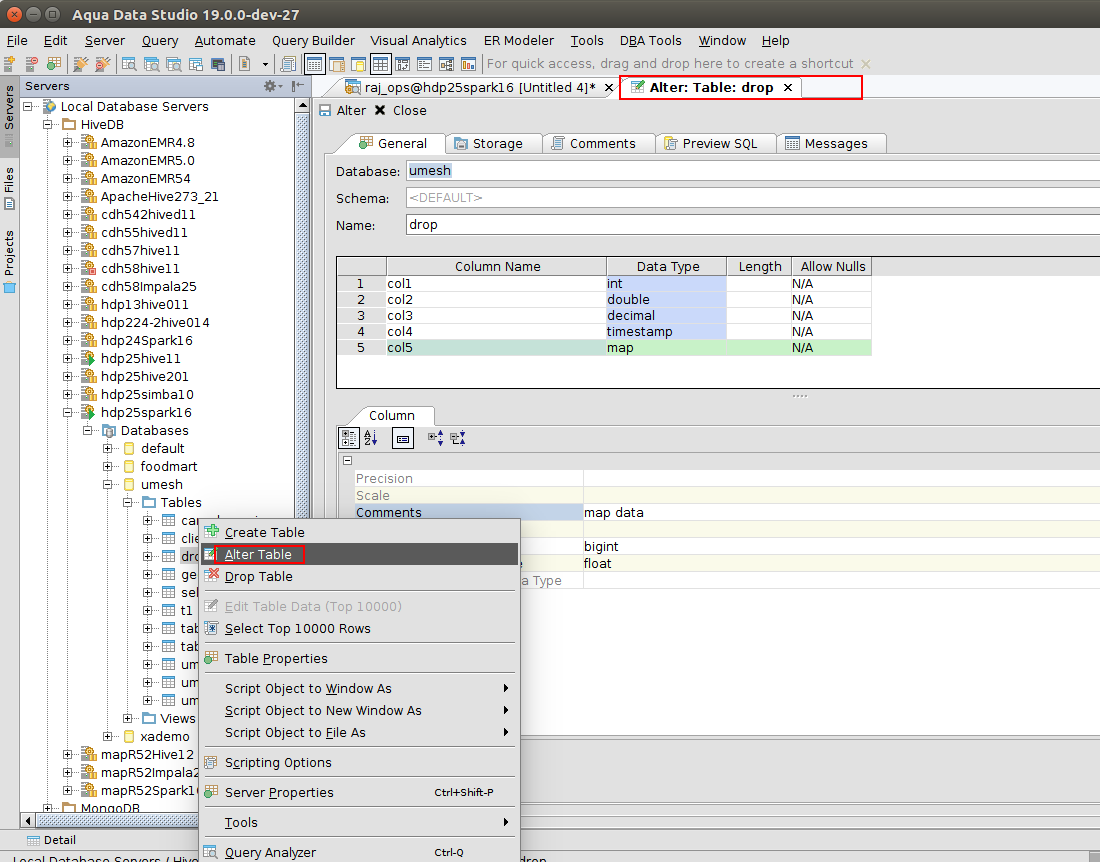This screenshot has height=862, width=1119.
Task: Select the cdh58Impala25 server in tree
Action: click(148, 287)
